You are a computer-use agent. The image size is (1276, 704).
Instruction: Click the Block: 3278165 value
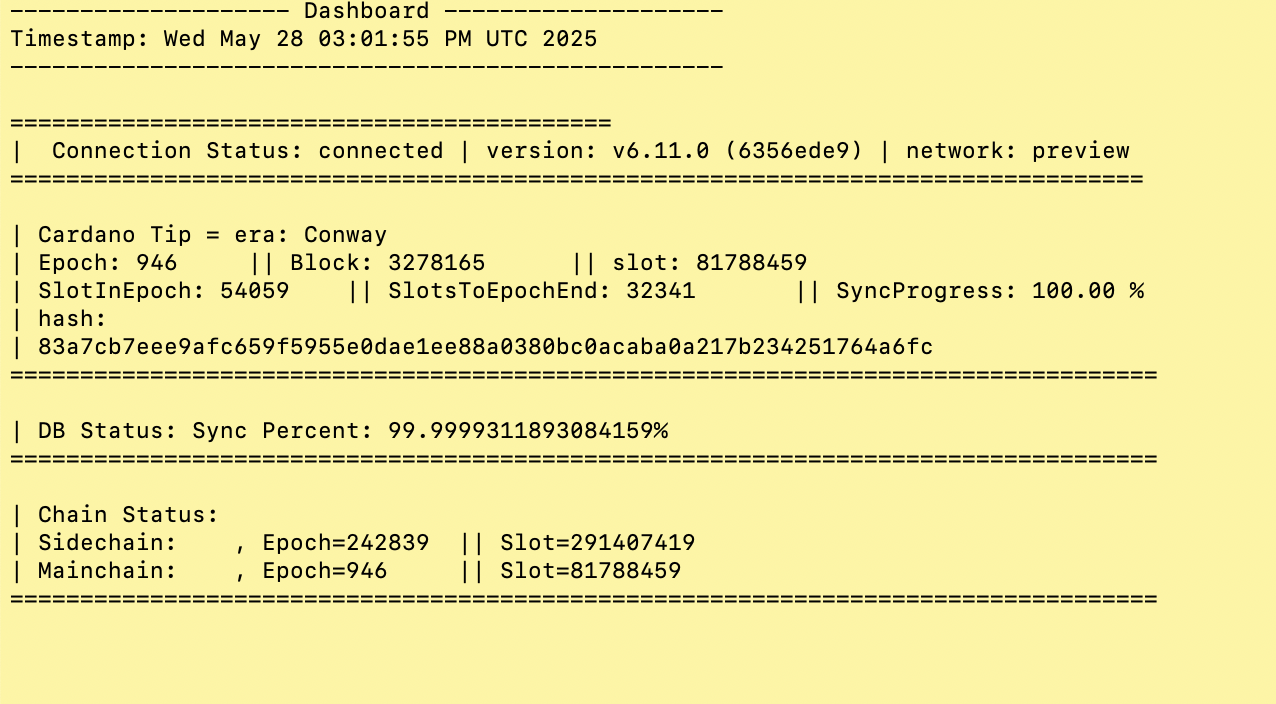click(387, 263)
